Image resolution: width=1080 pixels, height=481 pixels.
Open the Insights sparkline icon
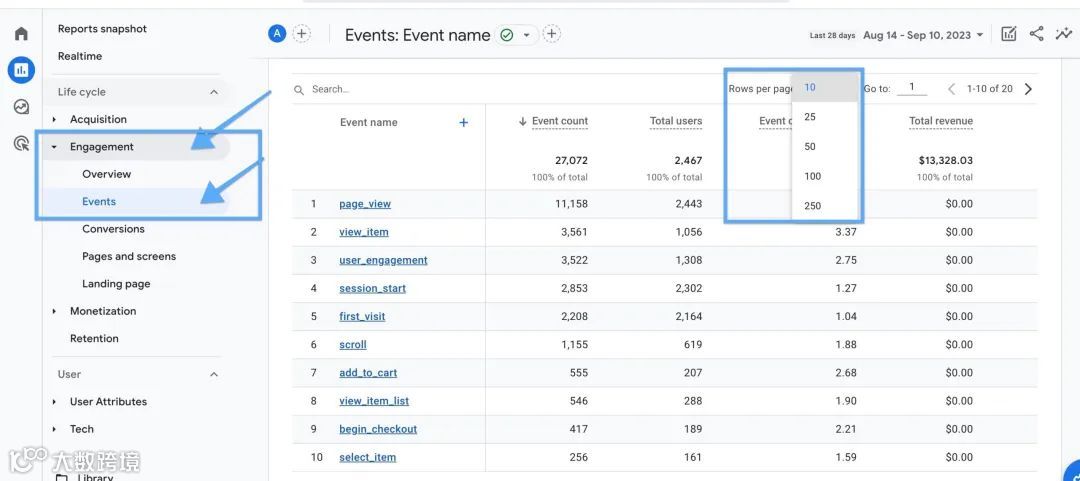click(1063, 34)
